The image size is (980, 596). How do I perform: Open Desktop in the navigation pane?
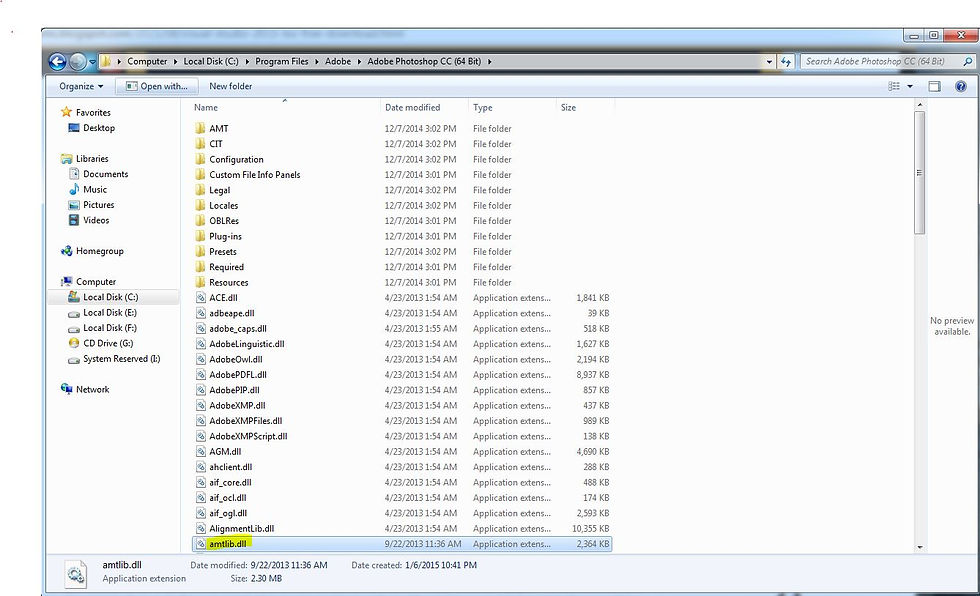99,127
